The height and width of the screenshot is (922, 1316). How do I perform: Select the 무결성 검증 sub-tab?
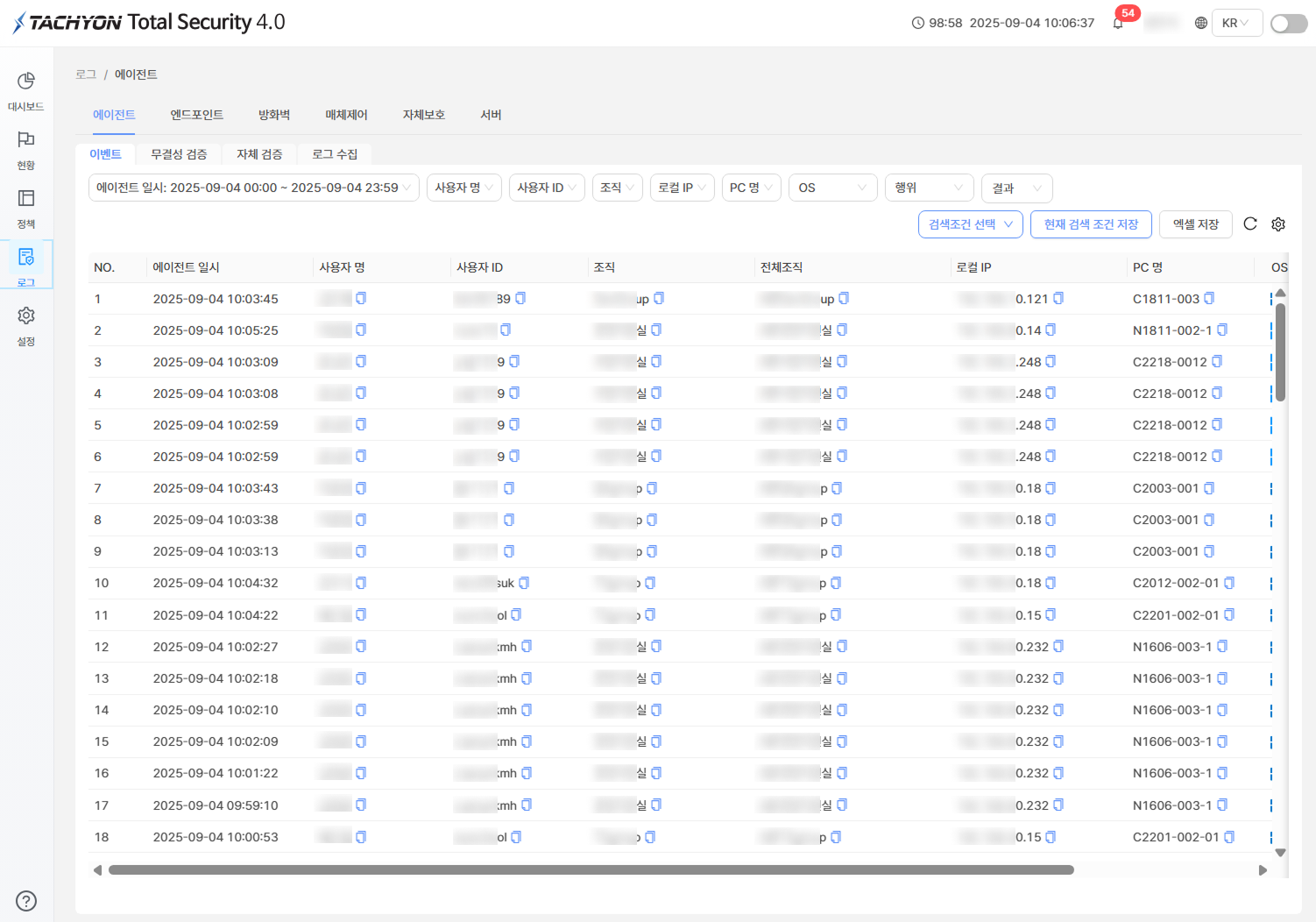click(x=179, y=154)
